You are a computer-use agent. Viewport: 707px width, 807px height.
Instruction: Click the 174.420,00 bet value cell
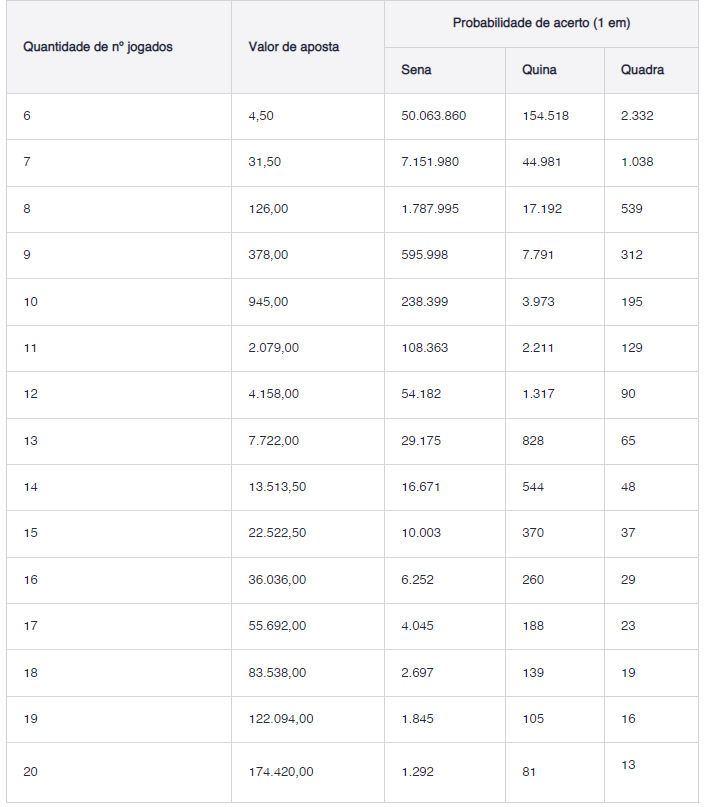pyautogui.click(x=281, y=772)
